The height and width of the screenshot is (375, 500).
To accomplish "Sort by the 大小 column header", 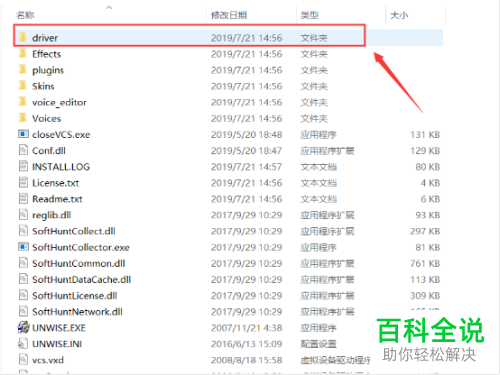I will (x=399, y=15).
